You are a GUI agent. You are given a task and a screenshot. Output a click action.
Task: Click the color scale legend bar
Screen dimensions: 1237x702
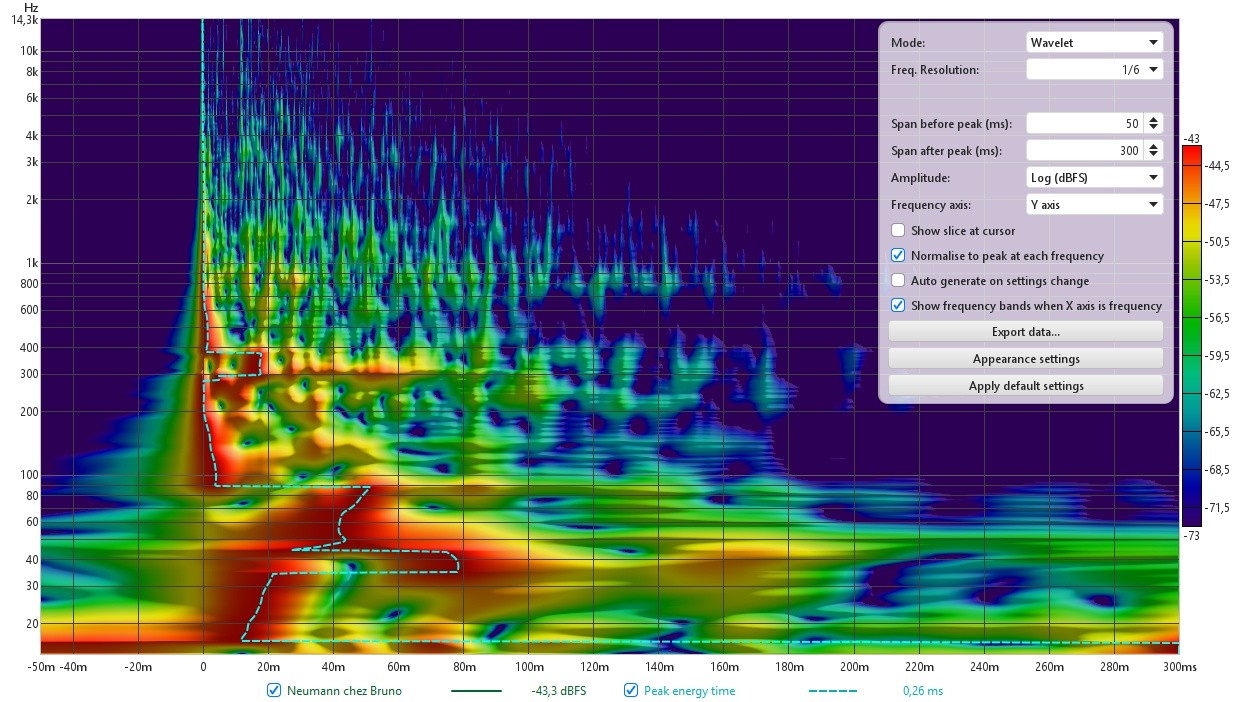(1191, 336)
